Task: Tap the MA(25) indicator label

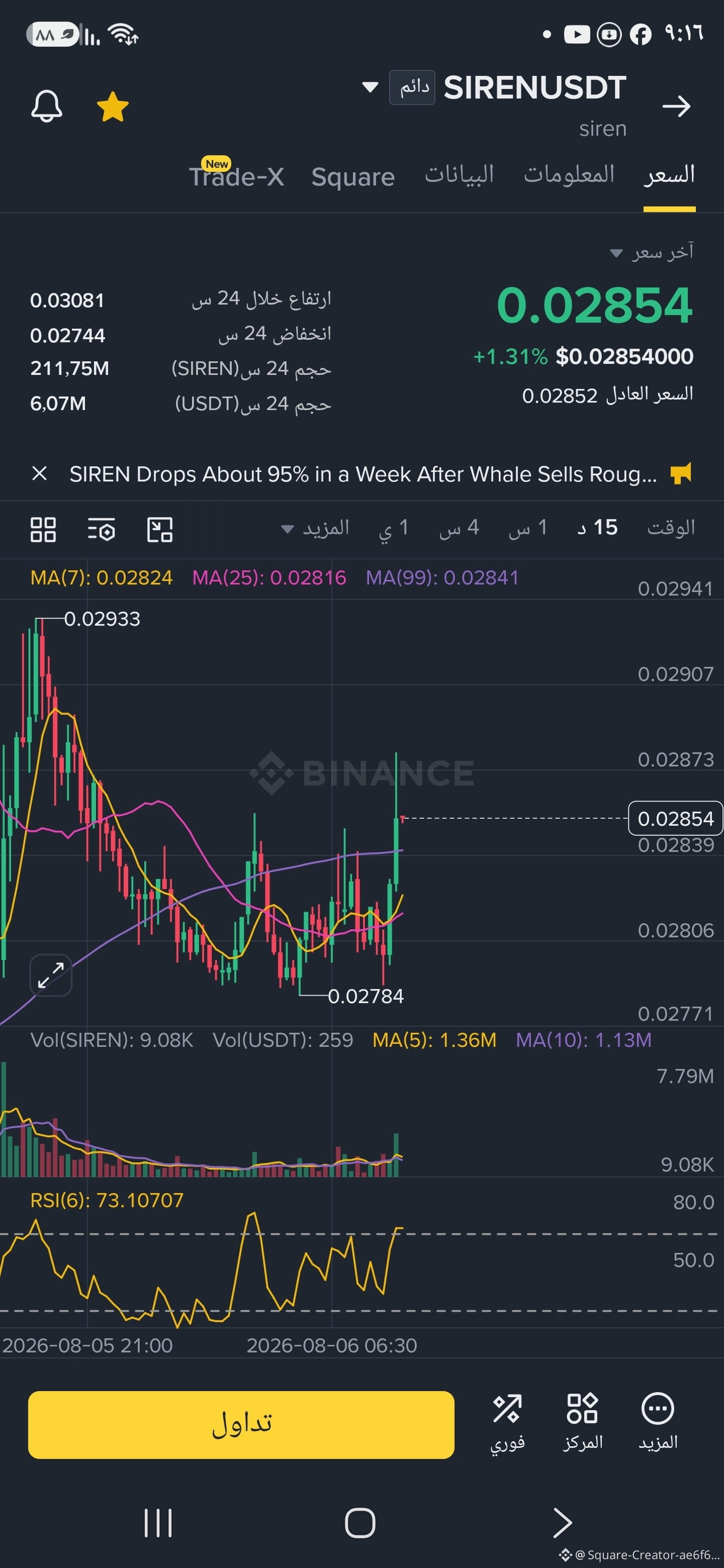Action: 269,577
